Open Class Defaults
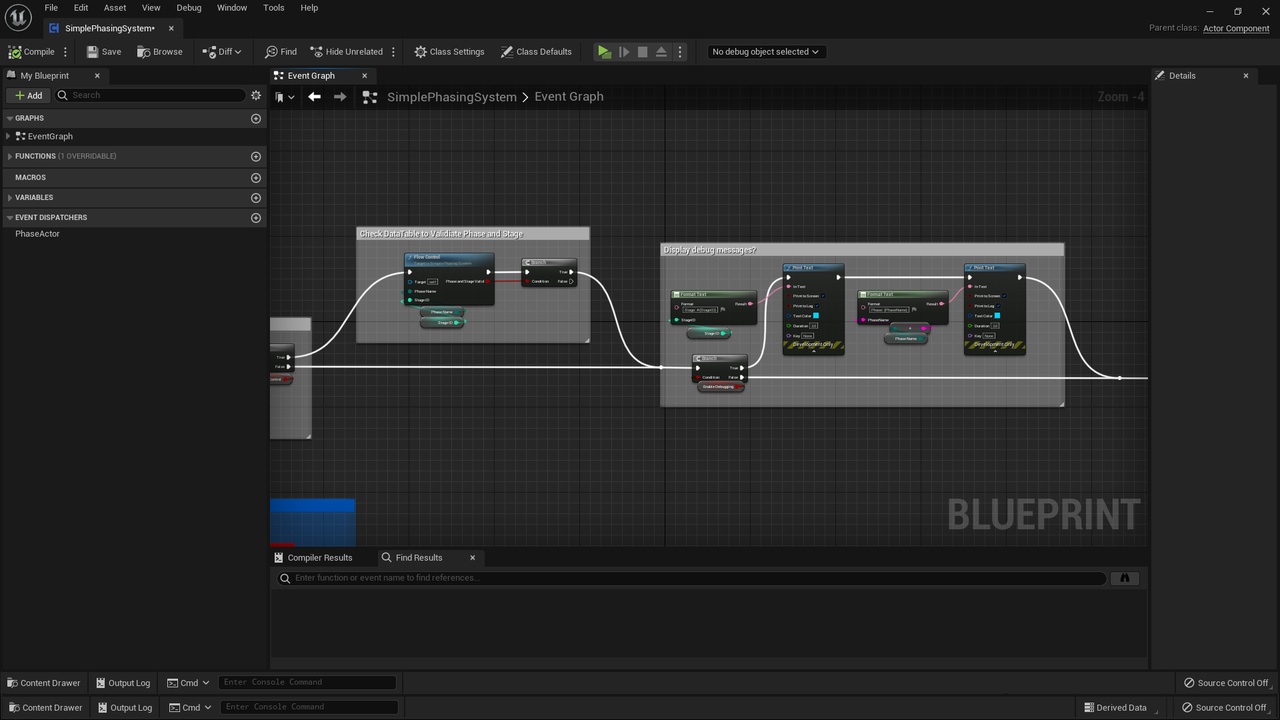 (536, 52)
